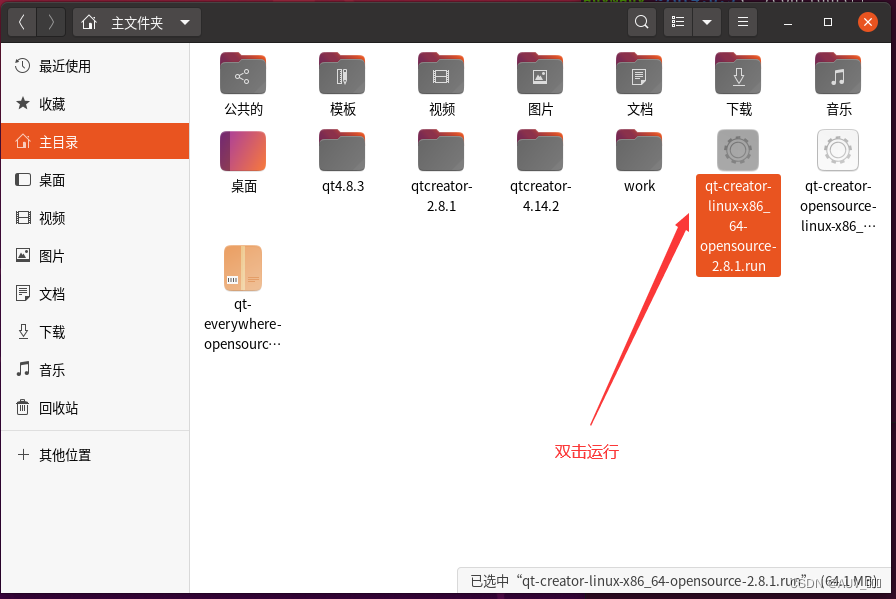Select the 文档 folder icon in grid
Viewport: 896px width, 599px height.
(639, 74)
